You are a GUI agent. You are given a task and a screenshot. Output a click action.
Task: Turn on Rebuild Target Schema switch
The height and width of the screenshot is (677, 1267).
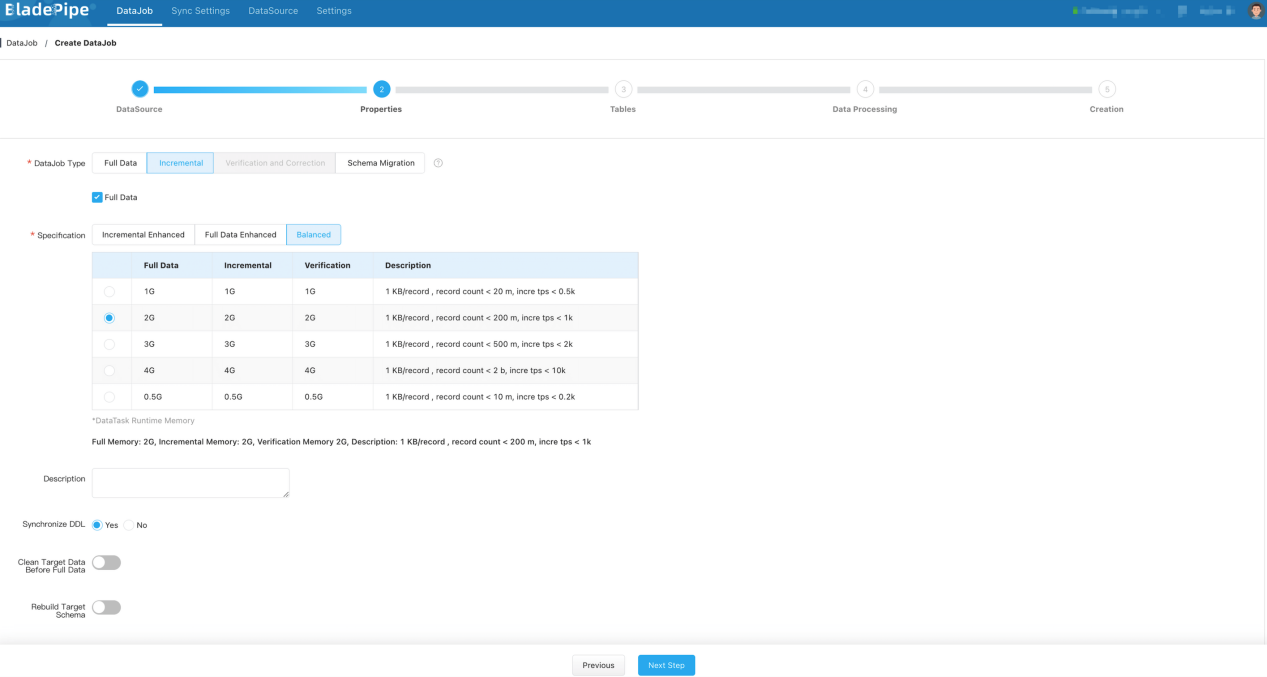pos(106,607)
